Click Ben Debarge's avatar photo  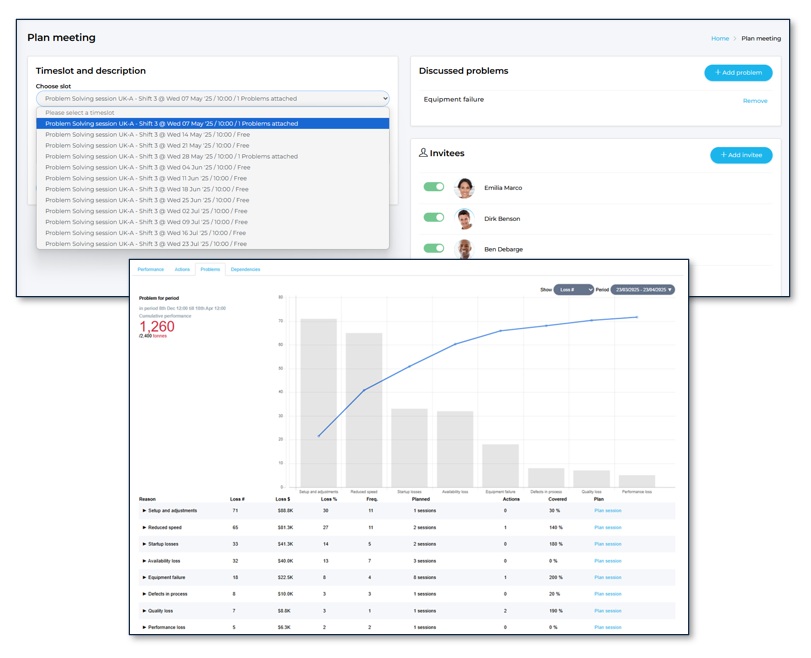(464, 249)
